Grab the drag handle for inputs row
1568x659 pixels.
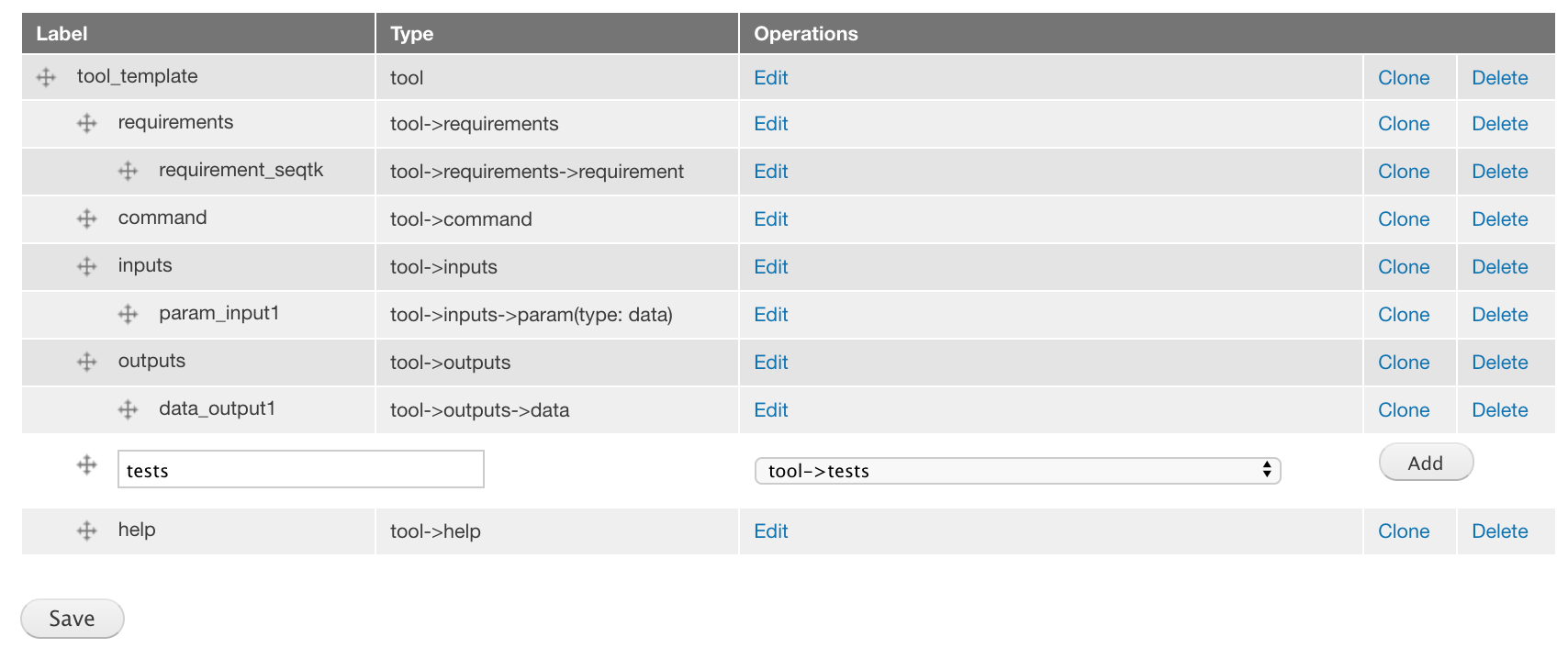pyautogui.click(x=87, y=267)
